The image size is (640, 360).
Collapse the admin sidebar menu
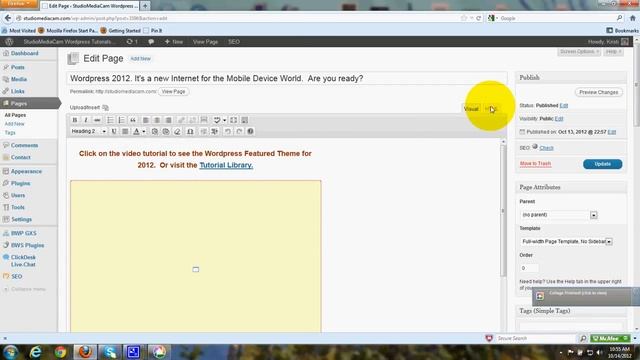[x=24, y=289]
